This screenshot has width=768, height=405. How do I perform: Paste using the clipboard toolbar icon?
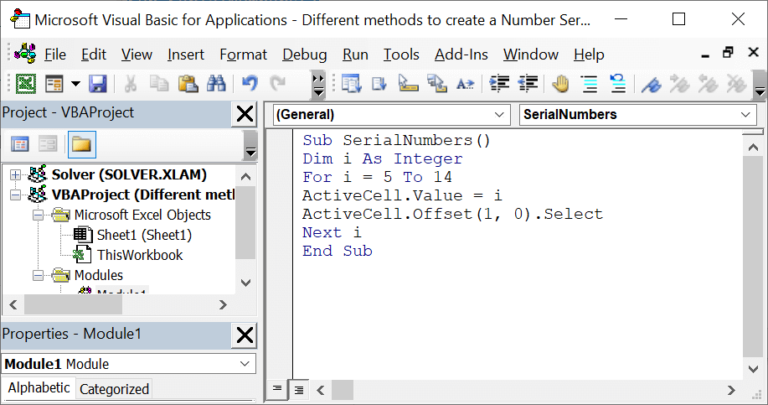click(186, 84)
